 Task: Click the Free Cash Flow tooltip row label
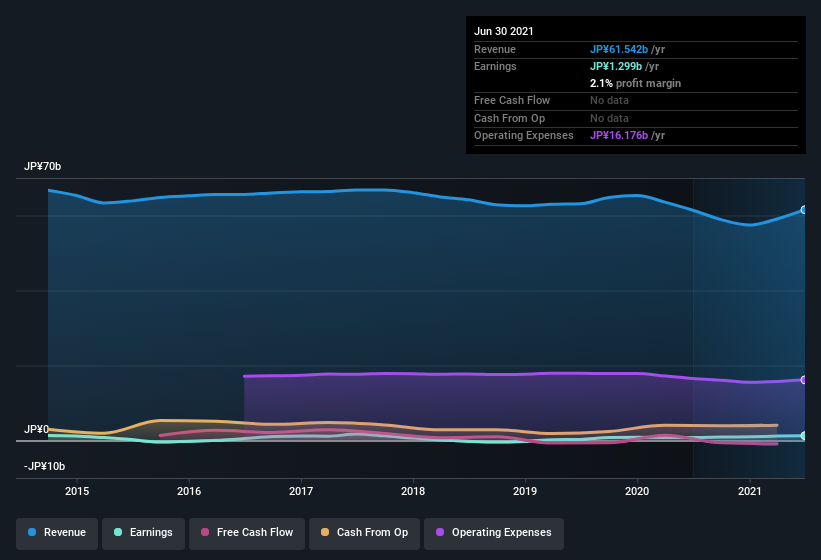(x=512, y=100)
